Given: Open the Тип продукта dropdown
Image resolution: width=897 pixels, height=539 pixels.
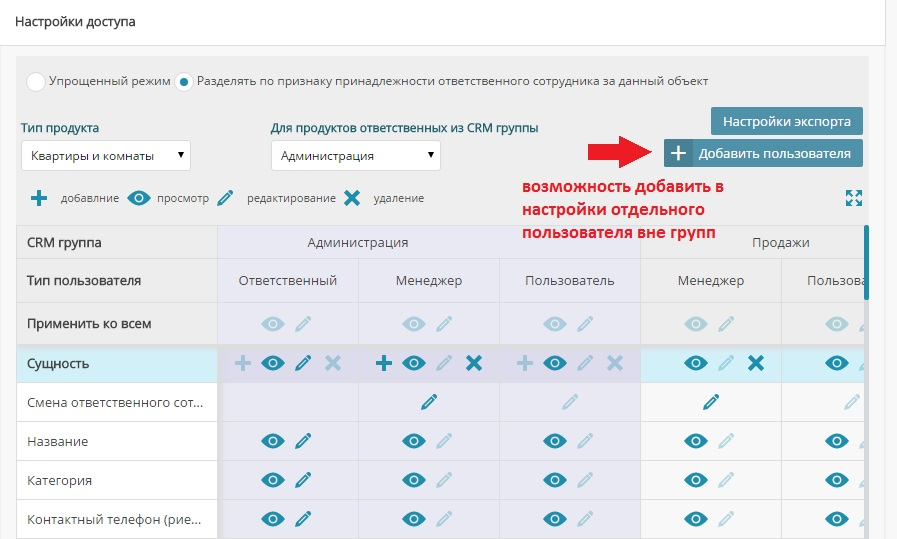Looking at the screenshot, I should click(x=105, y=155).
